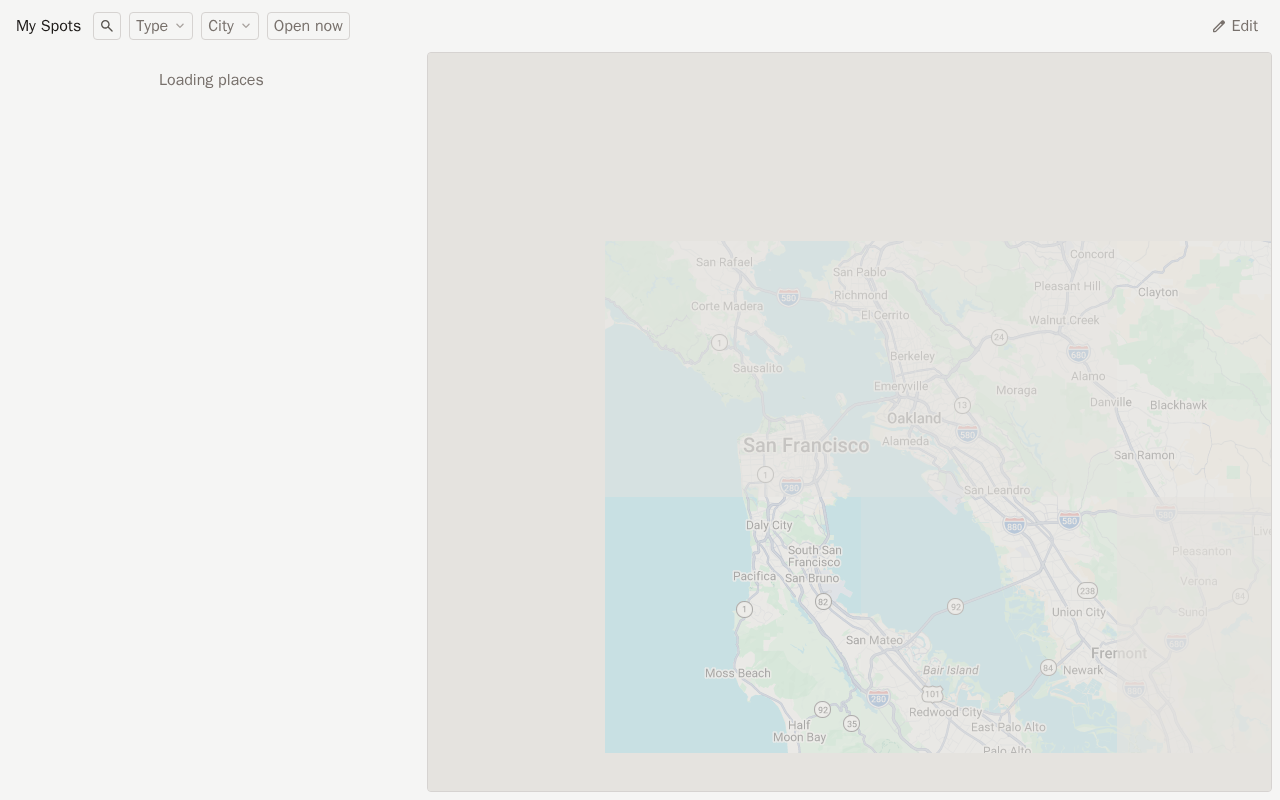
Task: Select Half Moon Bay on the map
Action: (x=799, y=731)
